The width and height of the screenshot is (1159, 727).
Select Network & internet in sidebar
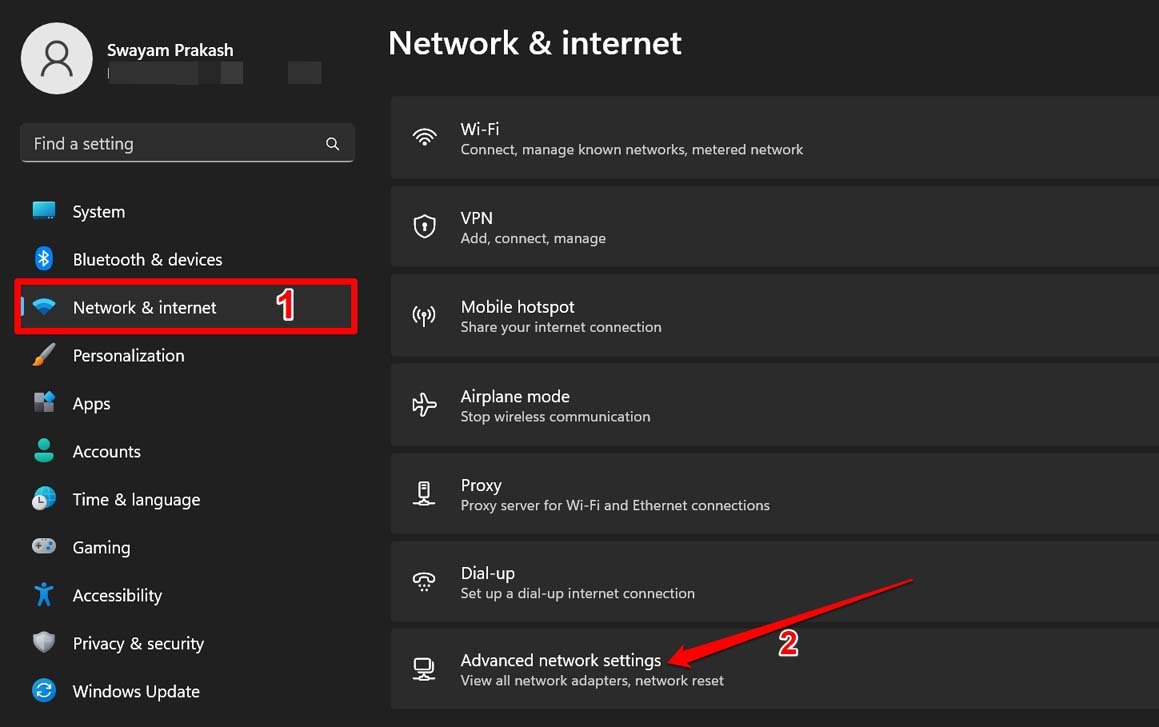click(x=186, y=307)
